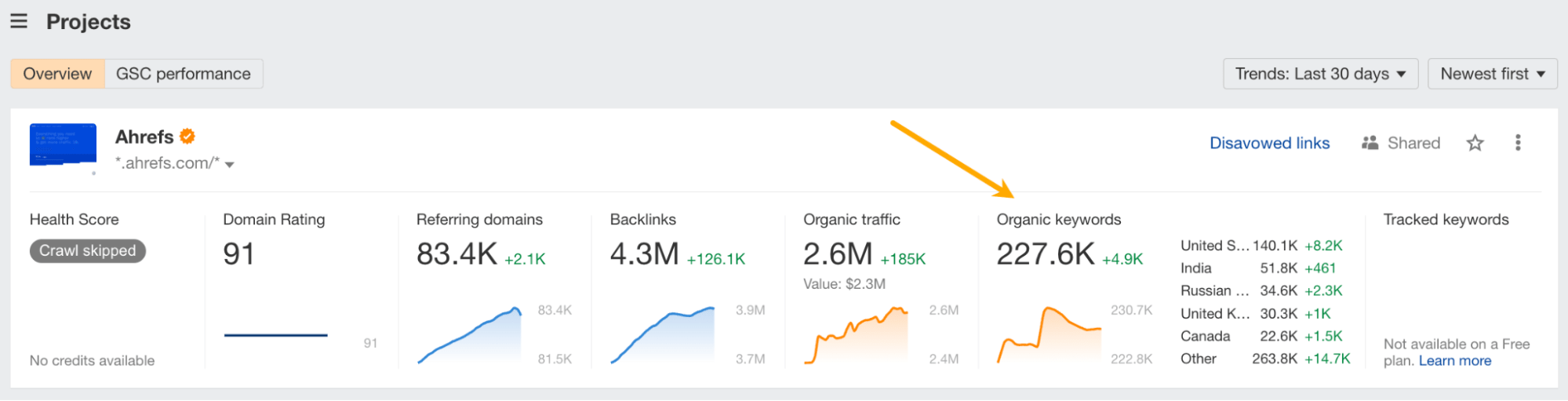Click the Health Score heading
1568x401 pixels.
(75, 220)
